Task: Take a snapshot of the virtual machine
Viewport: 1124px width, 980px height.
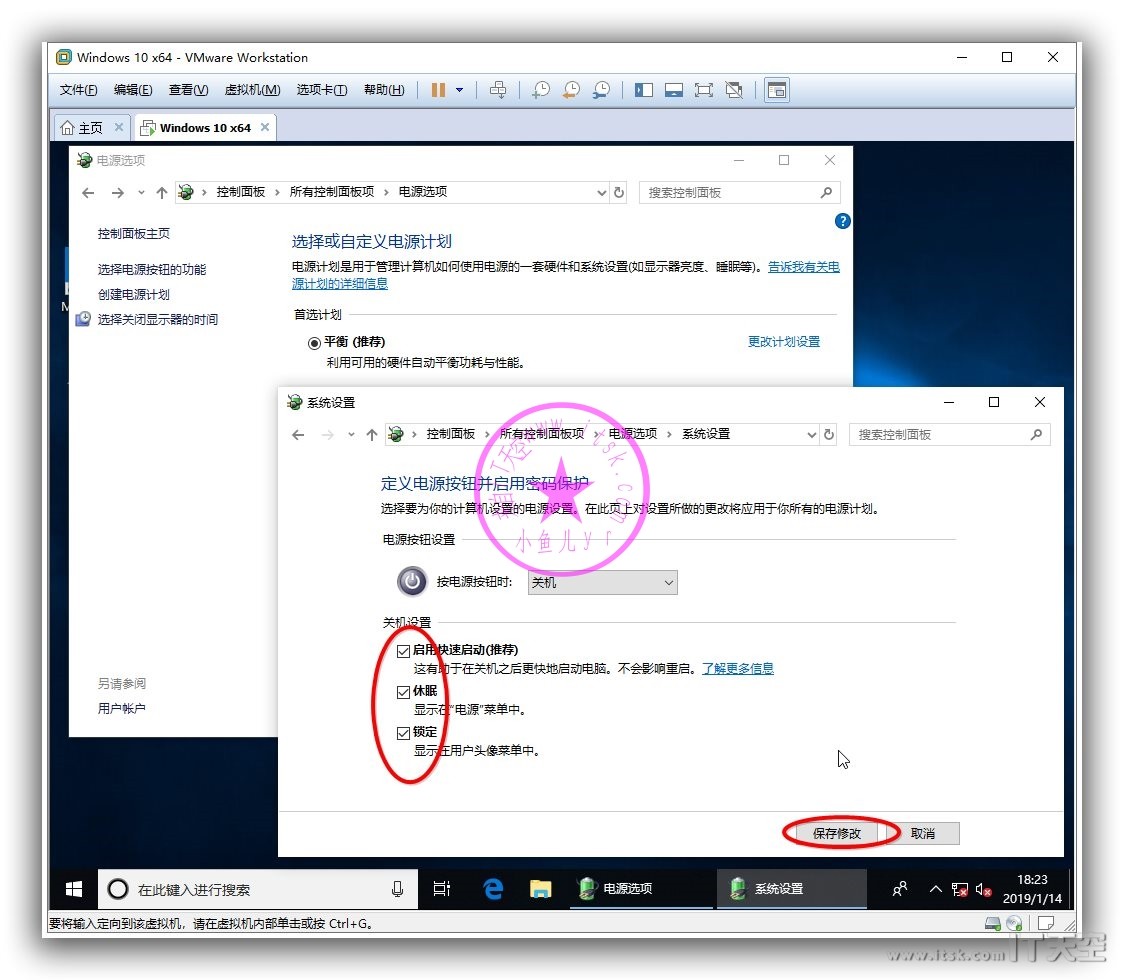Action: pos(540,90)
